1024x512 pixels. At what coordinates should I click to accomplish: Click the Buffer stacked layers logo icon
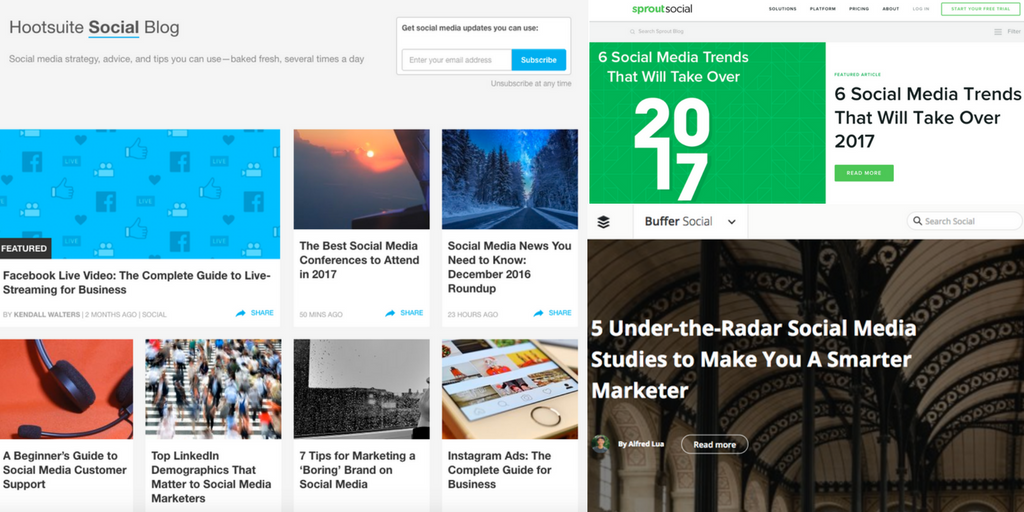pos(603,222)
